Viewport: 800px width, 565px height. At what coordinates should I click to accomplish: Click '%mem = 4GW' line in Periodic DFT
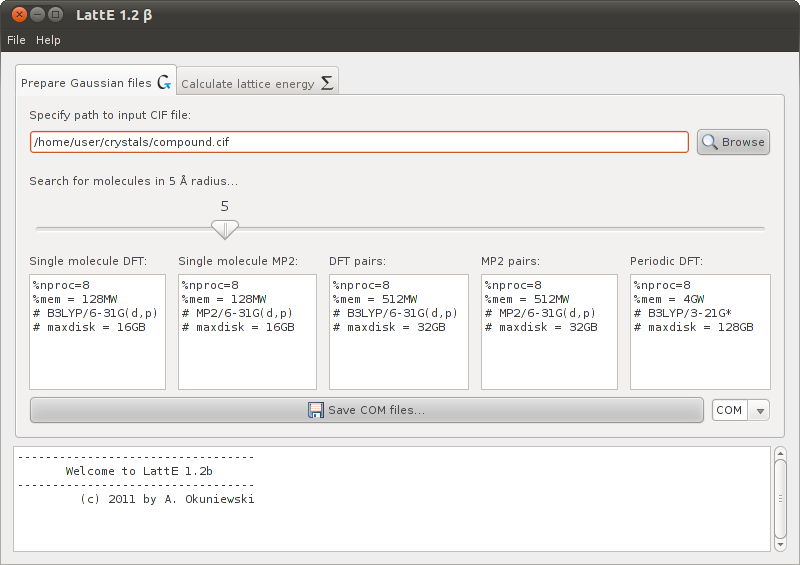[x=669, y=299]
